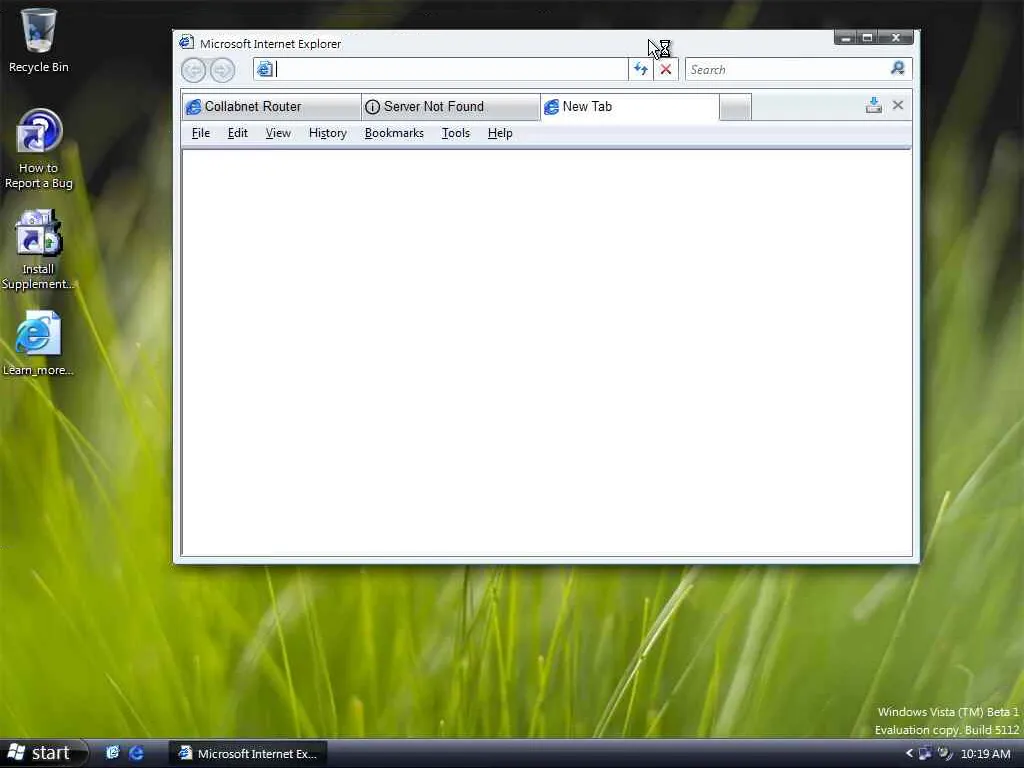Open the History menu
This screenshot has width=1024, height=768.
[x=328, y=133]
